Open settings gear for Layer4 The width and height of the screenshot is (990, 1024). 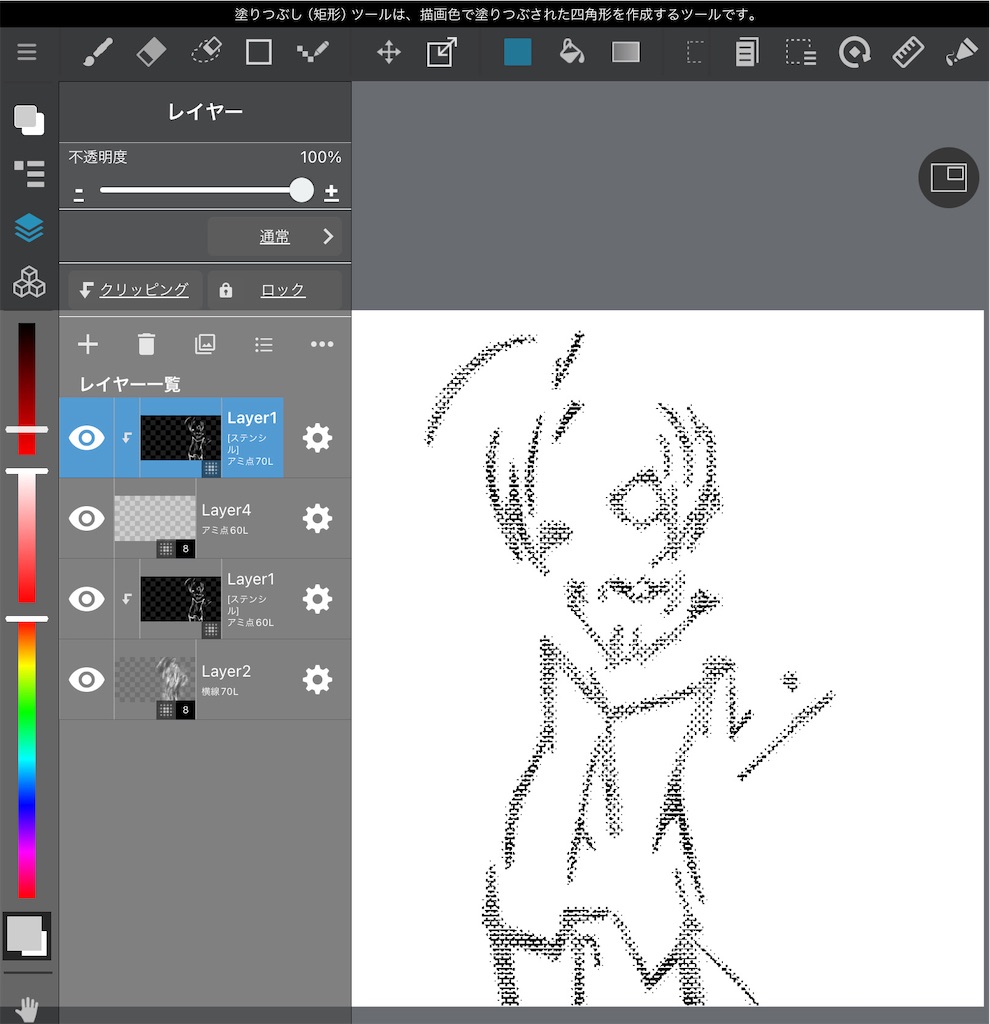click(x=317, y=519)
